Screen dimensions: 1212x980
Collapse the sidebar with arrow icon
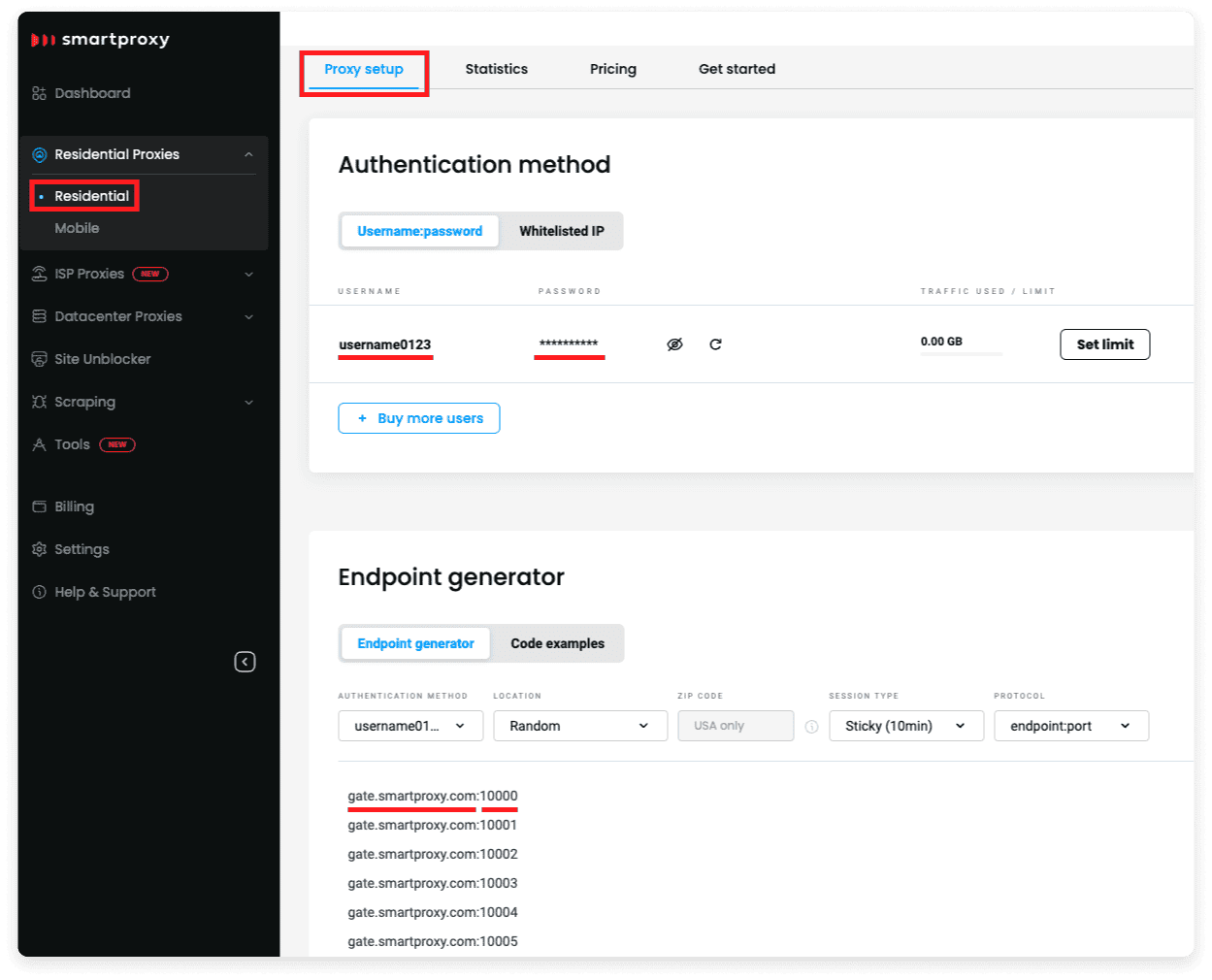pos(245,662)
